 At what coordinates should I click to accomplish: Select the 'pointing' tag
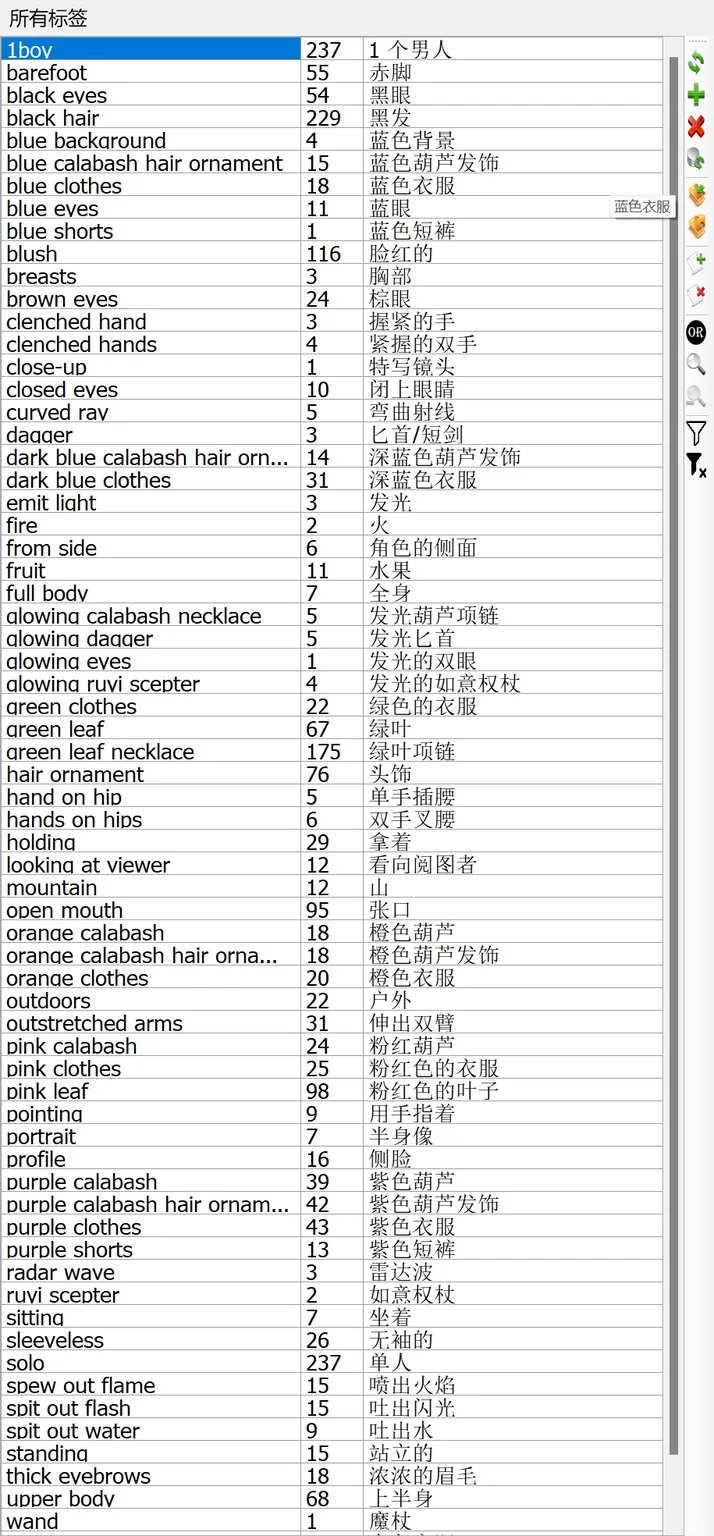pos(45,1114)
